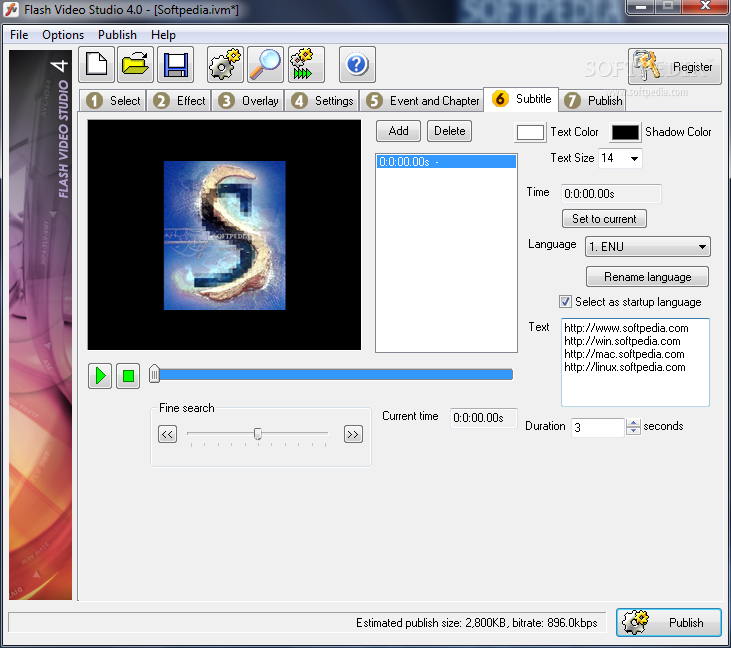Open a project with the folder icon
This screenshot has width=731, height=648.
click(135, 64)
